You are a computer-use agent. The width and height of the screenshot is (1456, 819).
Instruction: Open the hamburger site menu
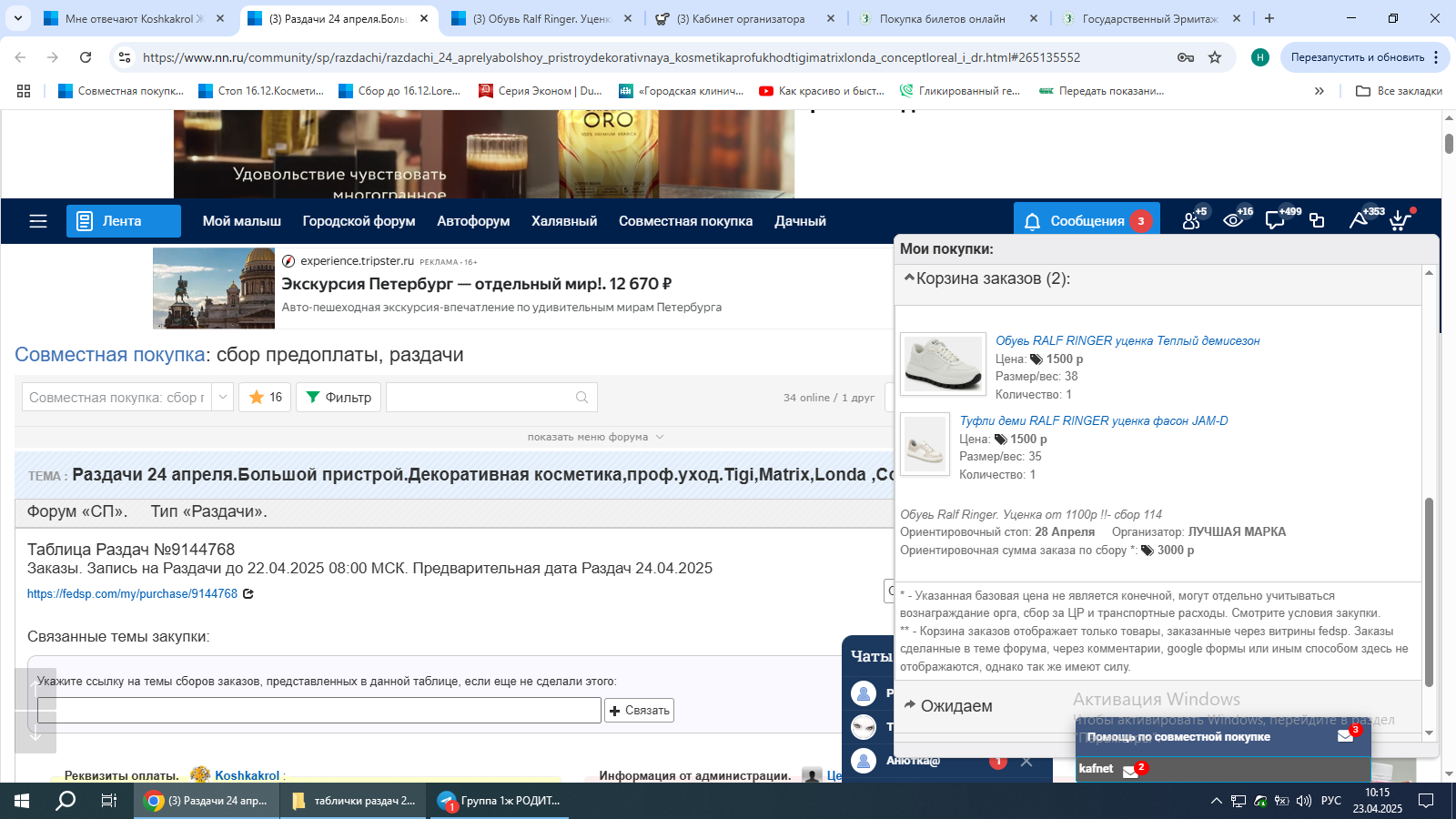(x=37, y=221)
